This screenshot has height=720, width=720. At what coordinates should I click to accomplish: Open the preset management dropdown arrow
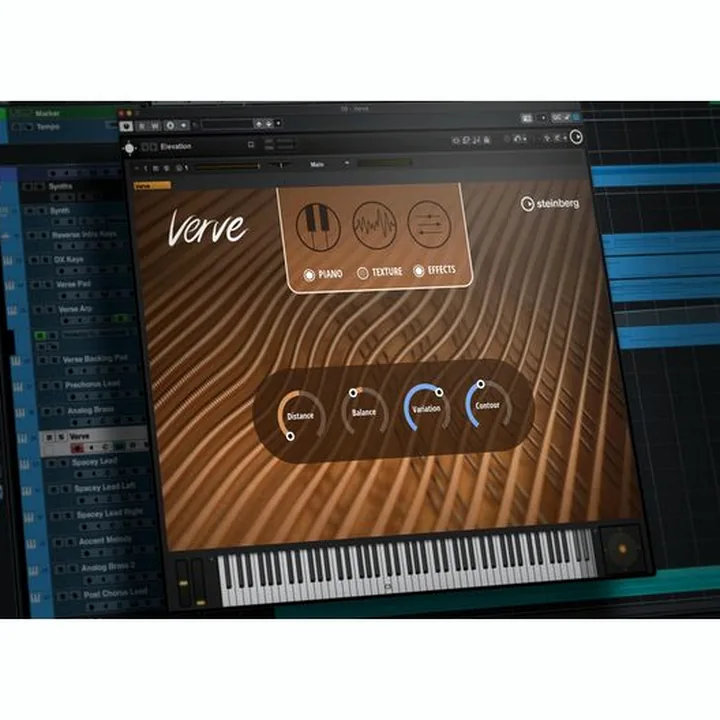(278, 123)
